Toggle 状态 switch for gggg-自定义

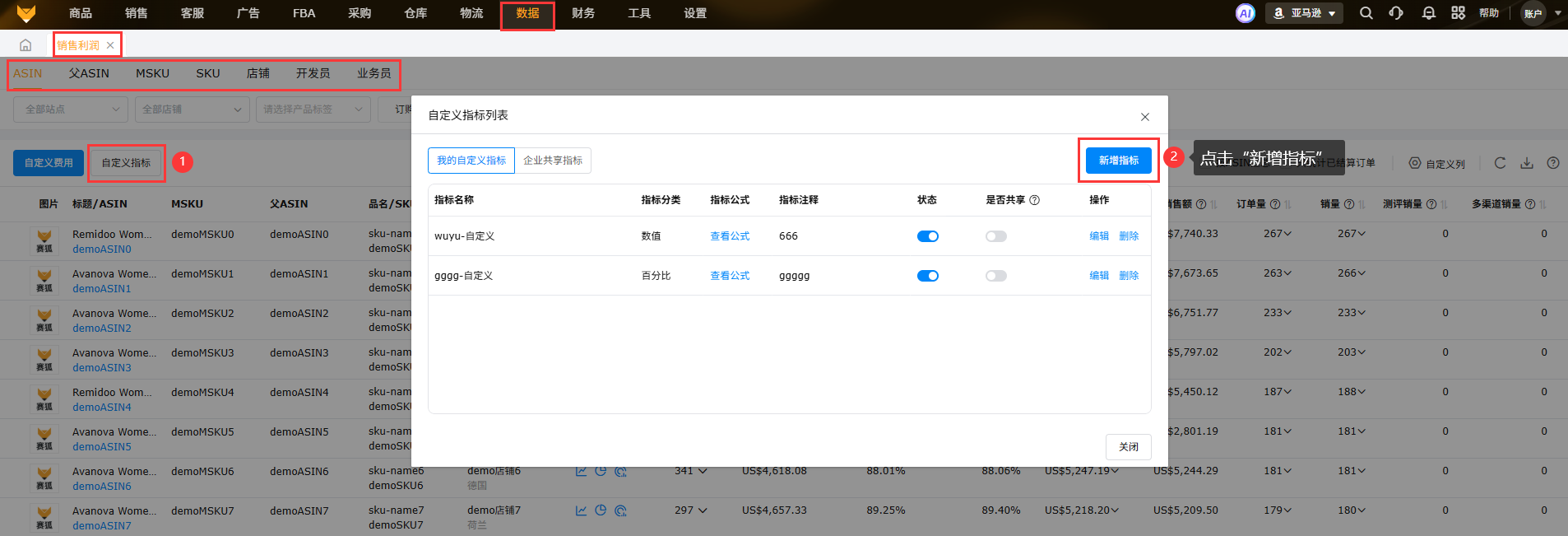click(927, 276)
